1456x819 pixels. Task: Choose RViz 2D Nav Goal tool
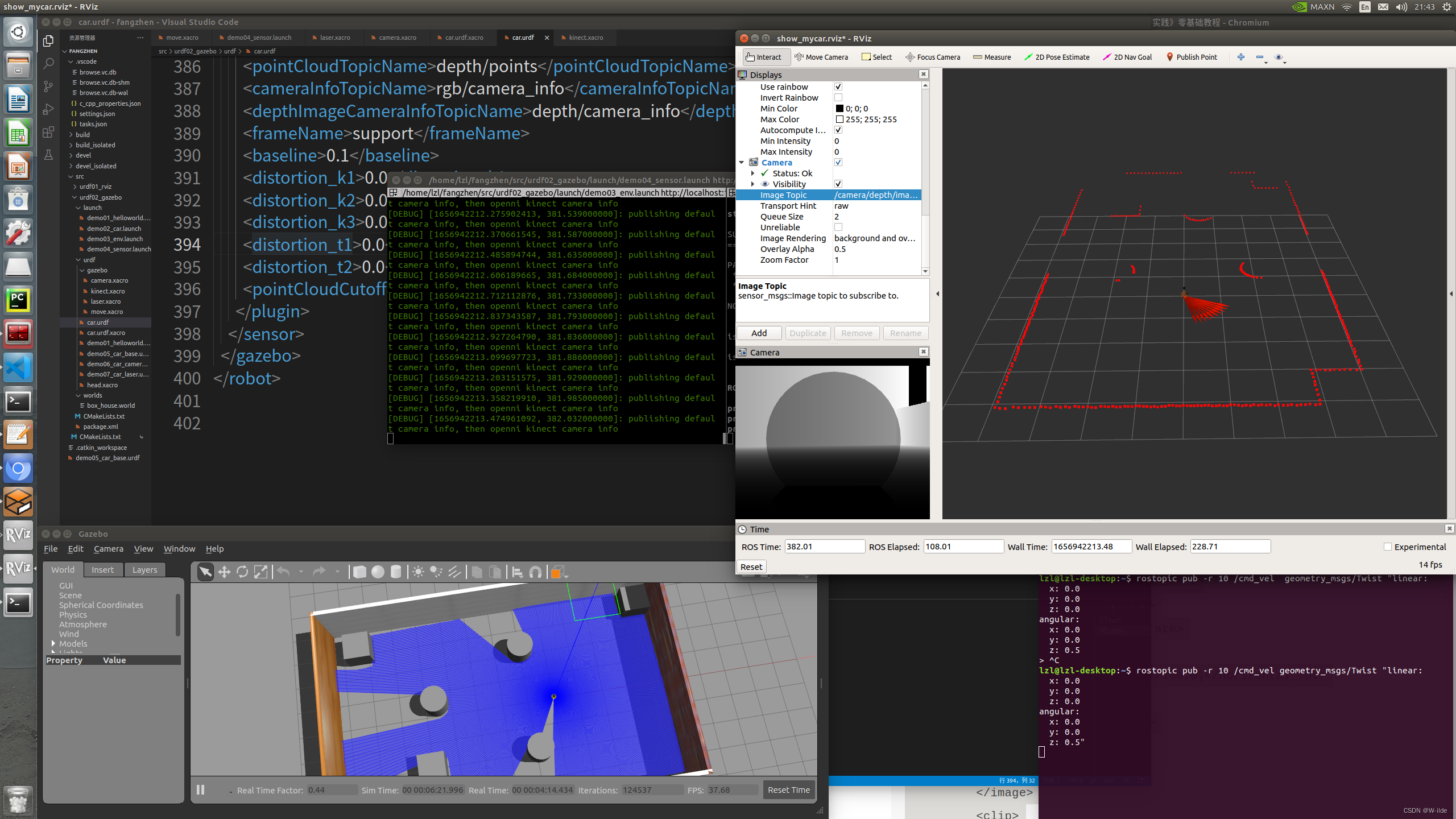(1127, 57)
